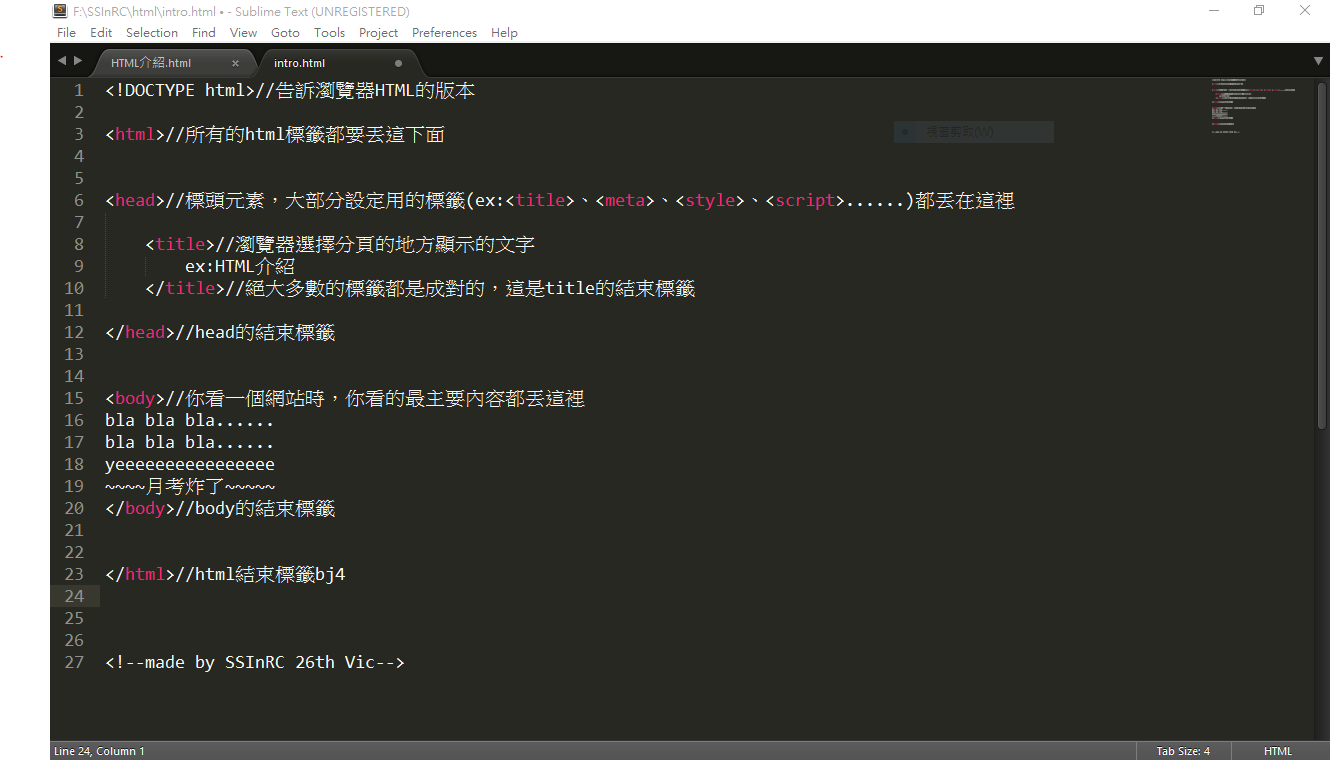Open the File menu
Image resolution: width=1330 pixels, height=760 pixels.
coord(66,32)
